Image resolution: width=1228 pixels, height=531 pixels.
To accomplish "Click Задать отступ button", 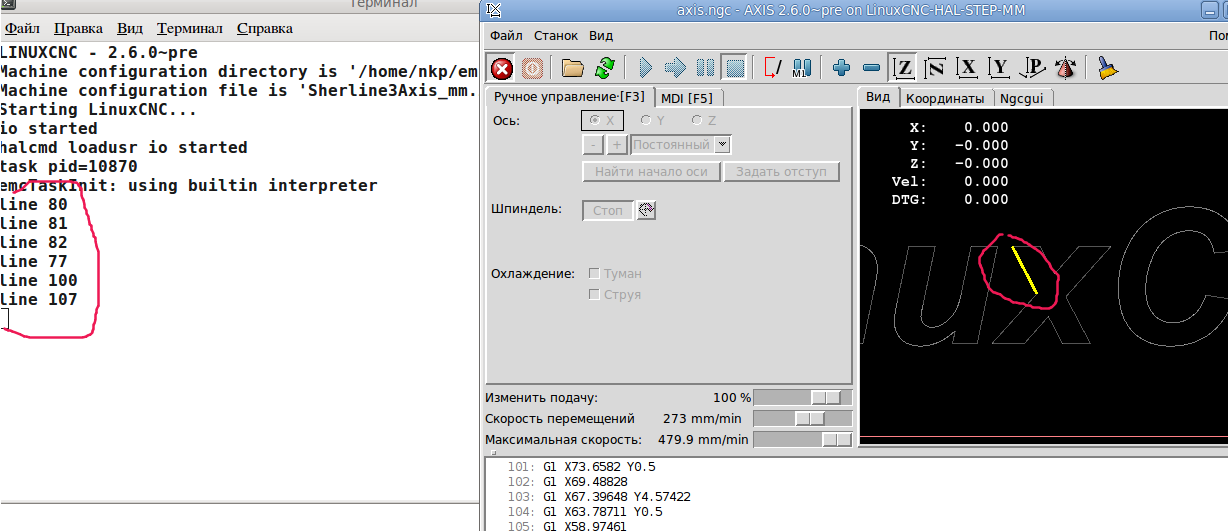I will [x=781, y=171].
